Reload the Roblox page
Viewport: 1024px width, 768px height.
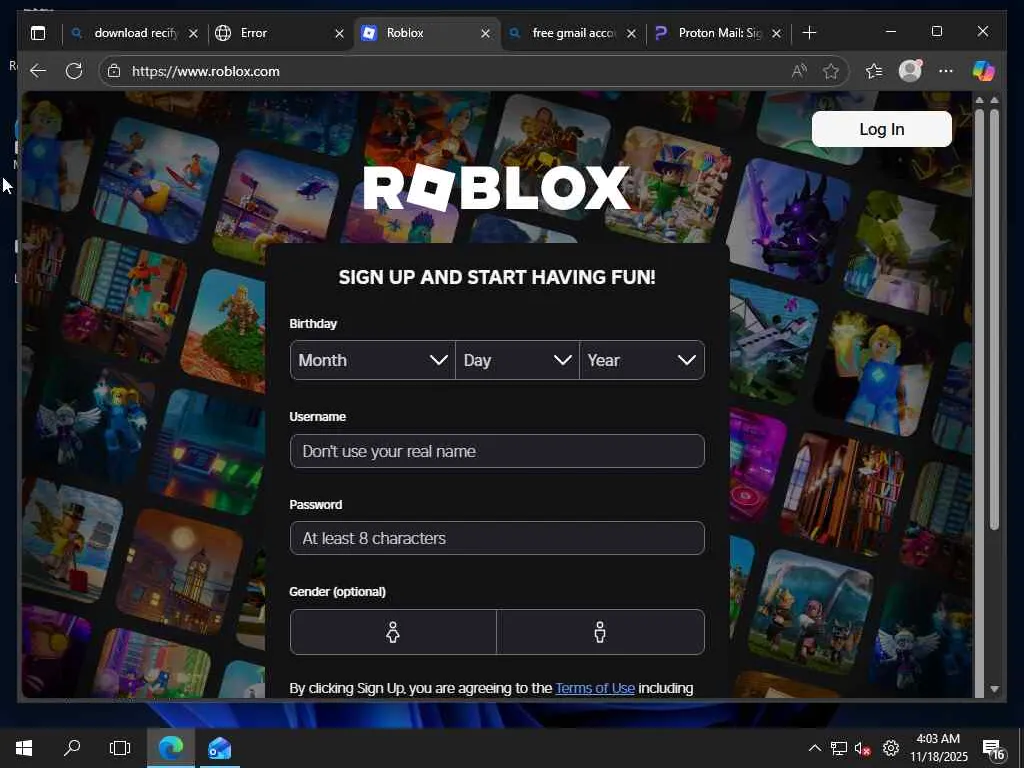[74, 71]
